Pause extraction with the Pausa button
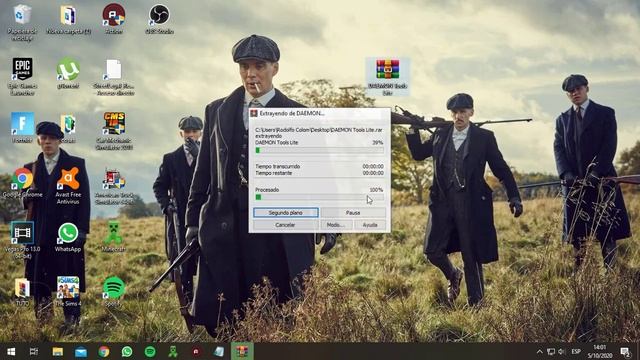Image resolution: width=640 pixels, height=360 pixels. (x=353, y=213)
